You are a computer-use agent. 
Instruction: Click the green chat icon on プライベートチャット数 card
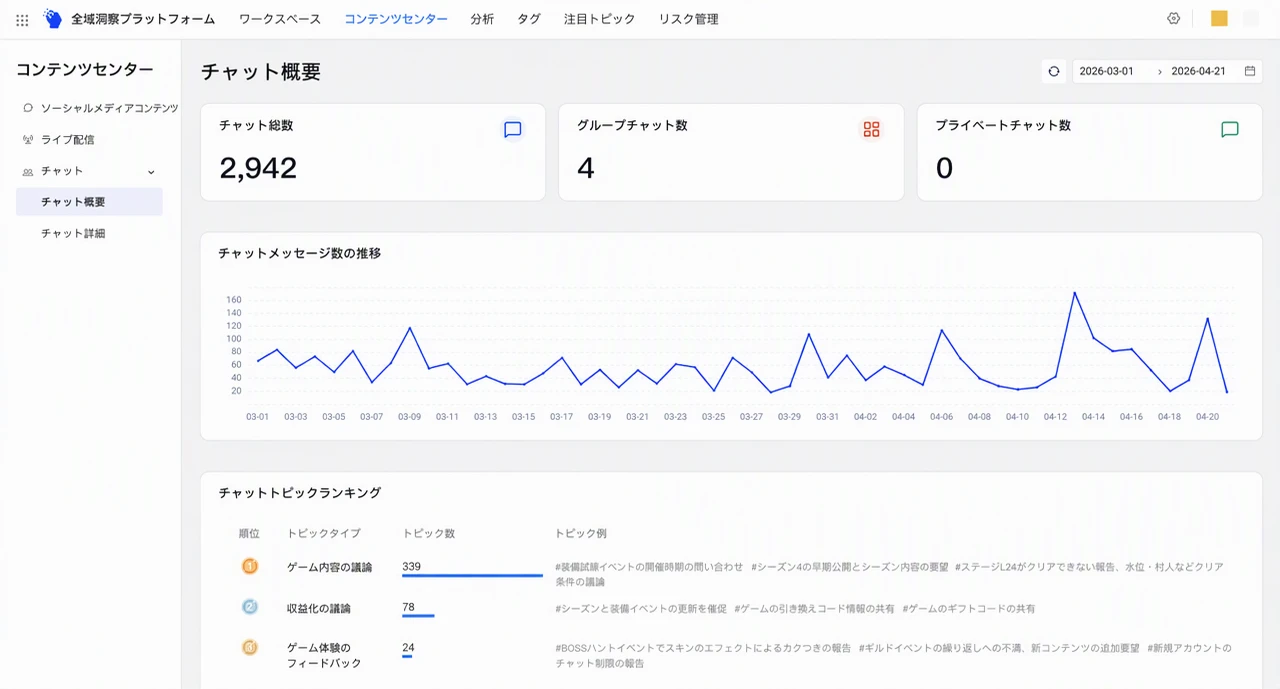1230,129
